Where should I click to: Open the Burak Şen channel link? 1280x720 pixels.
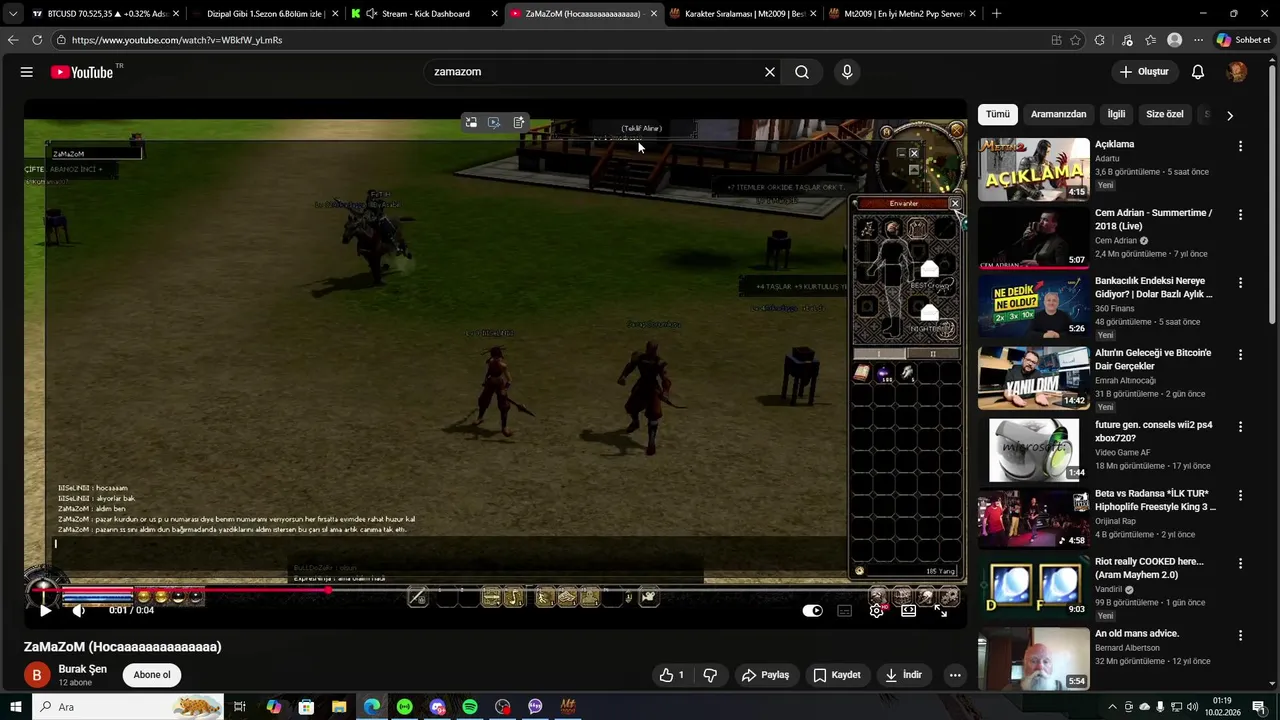(x=82, y=669)
